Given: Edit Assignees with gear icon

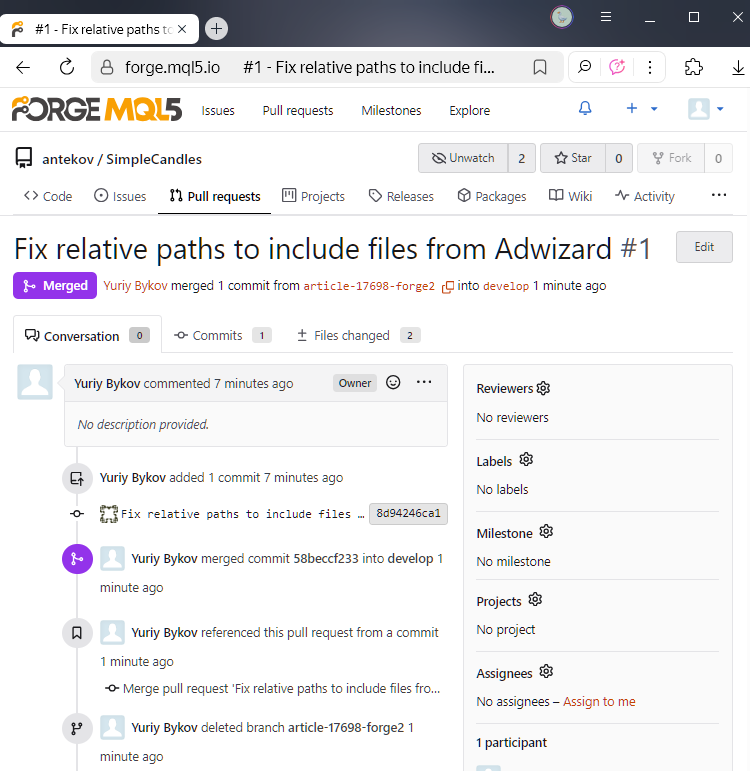Looking at the screenshot, I should (x=546, y=671).
